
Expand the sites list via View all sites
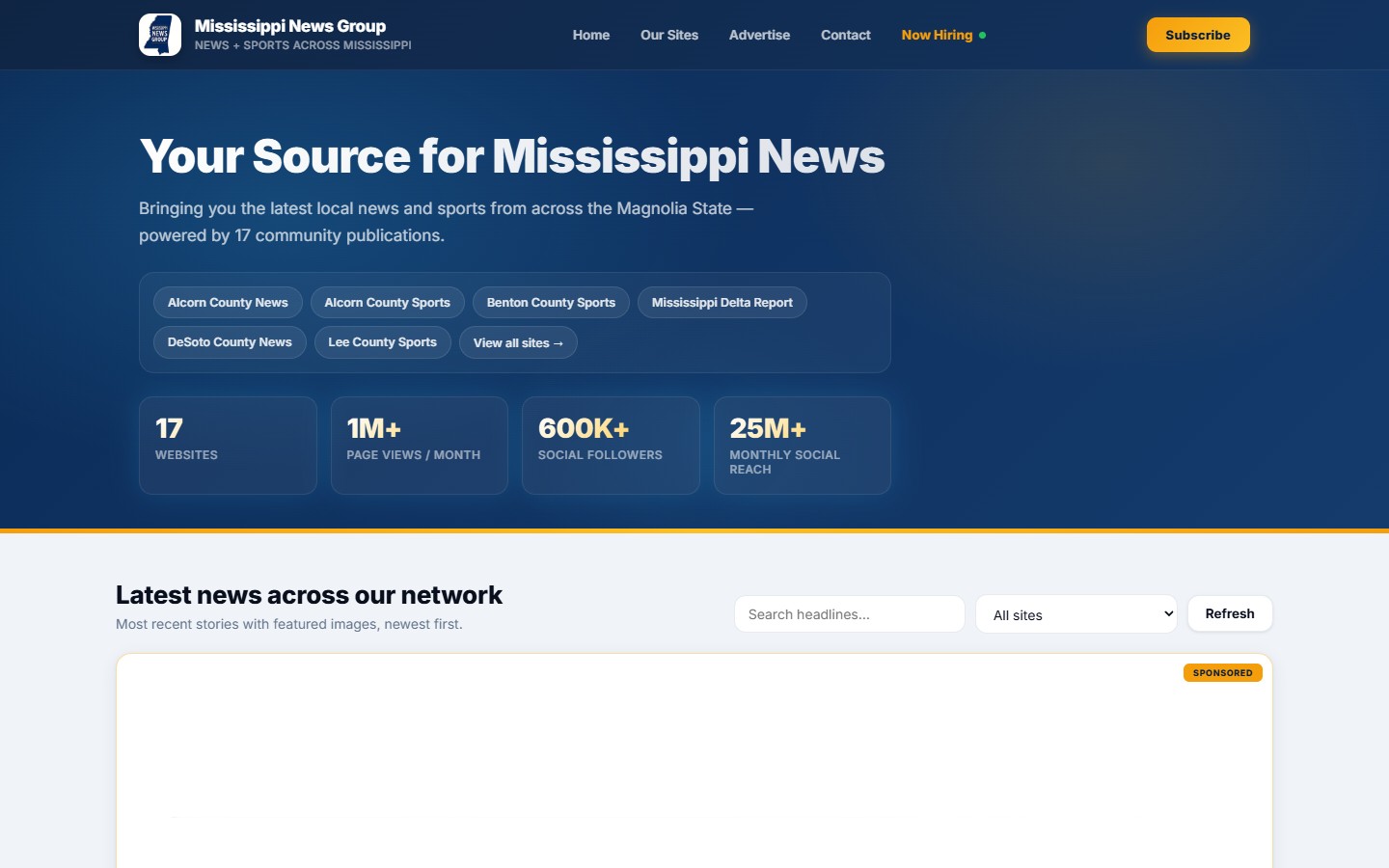point(518,342)
